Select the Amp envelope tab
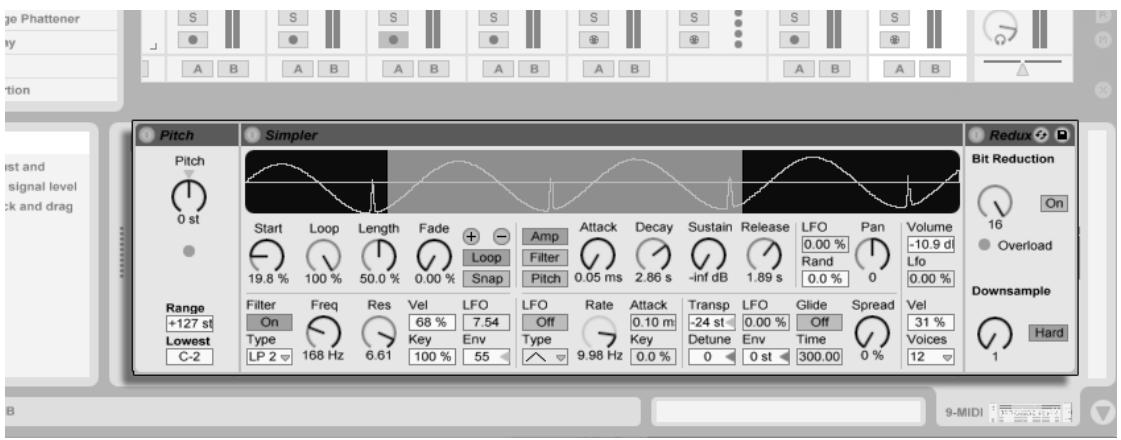 pyautogui.click(x=545, y=237)
